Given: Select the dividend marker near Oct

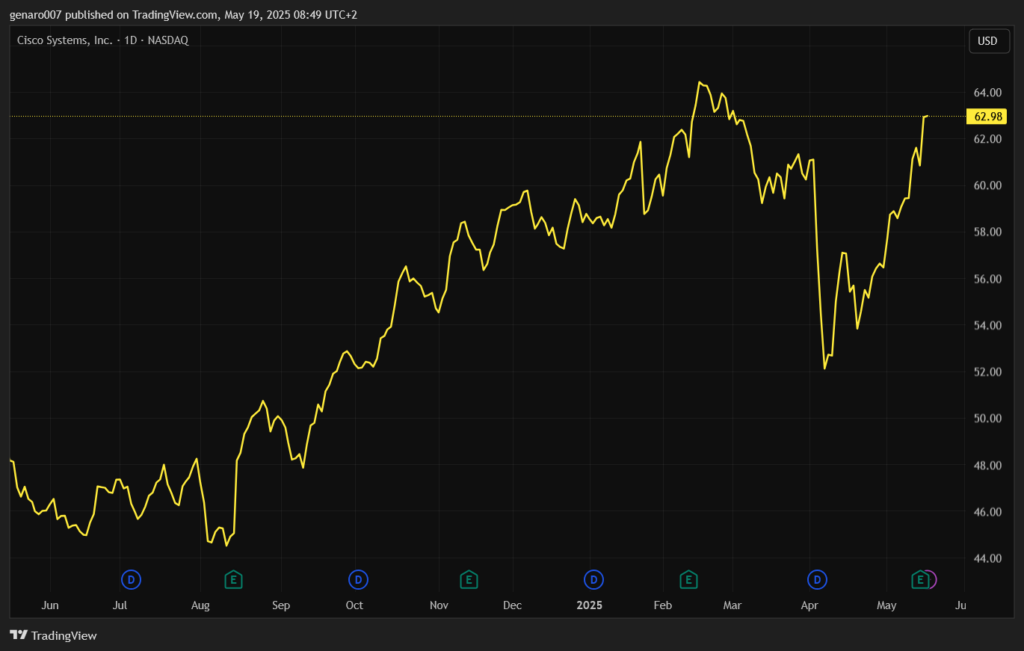Looking at the screenshot, I should pos(358,579).
